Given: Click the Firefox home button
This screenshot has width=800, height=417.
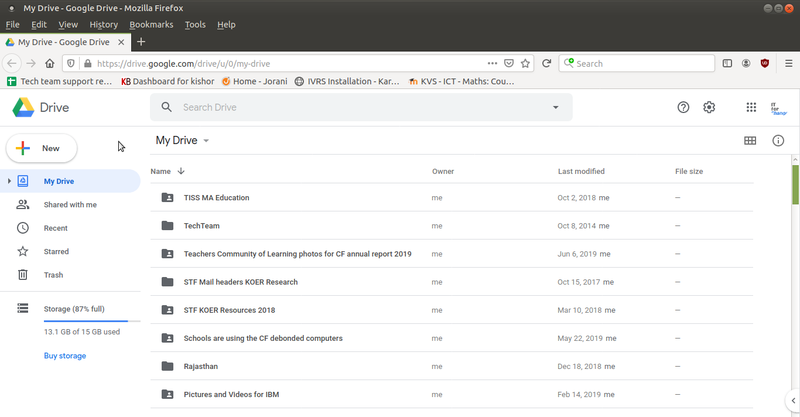Looking at the screenshot, I should coord(49,63).
